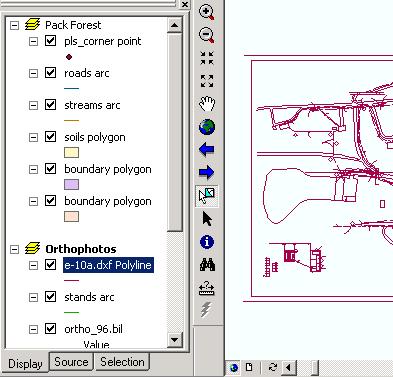This screenshot has width=393, height=377.
Task: Activate the Pan hand tool
Action: pyautogui.click(x=207, y=104)
